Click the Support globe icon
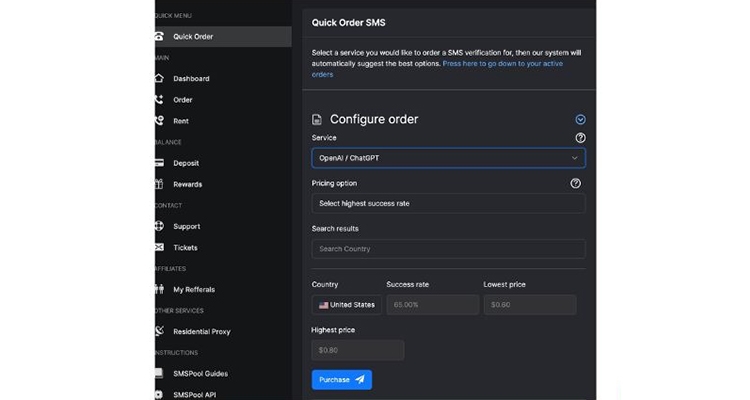The height and width of the screenshot is (400, 750). point(159,226)
